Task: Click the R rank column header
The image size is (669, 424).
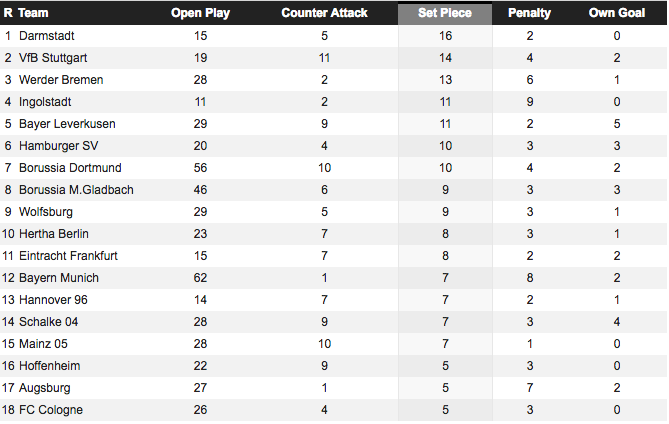Action: click(x=8, y=13)
